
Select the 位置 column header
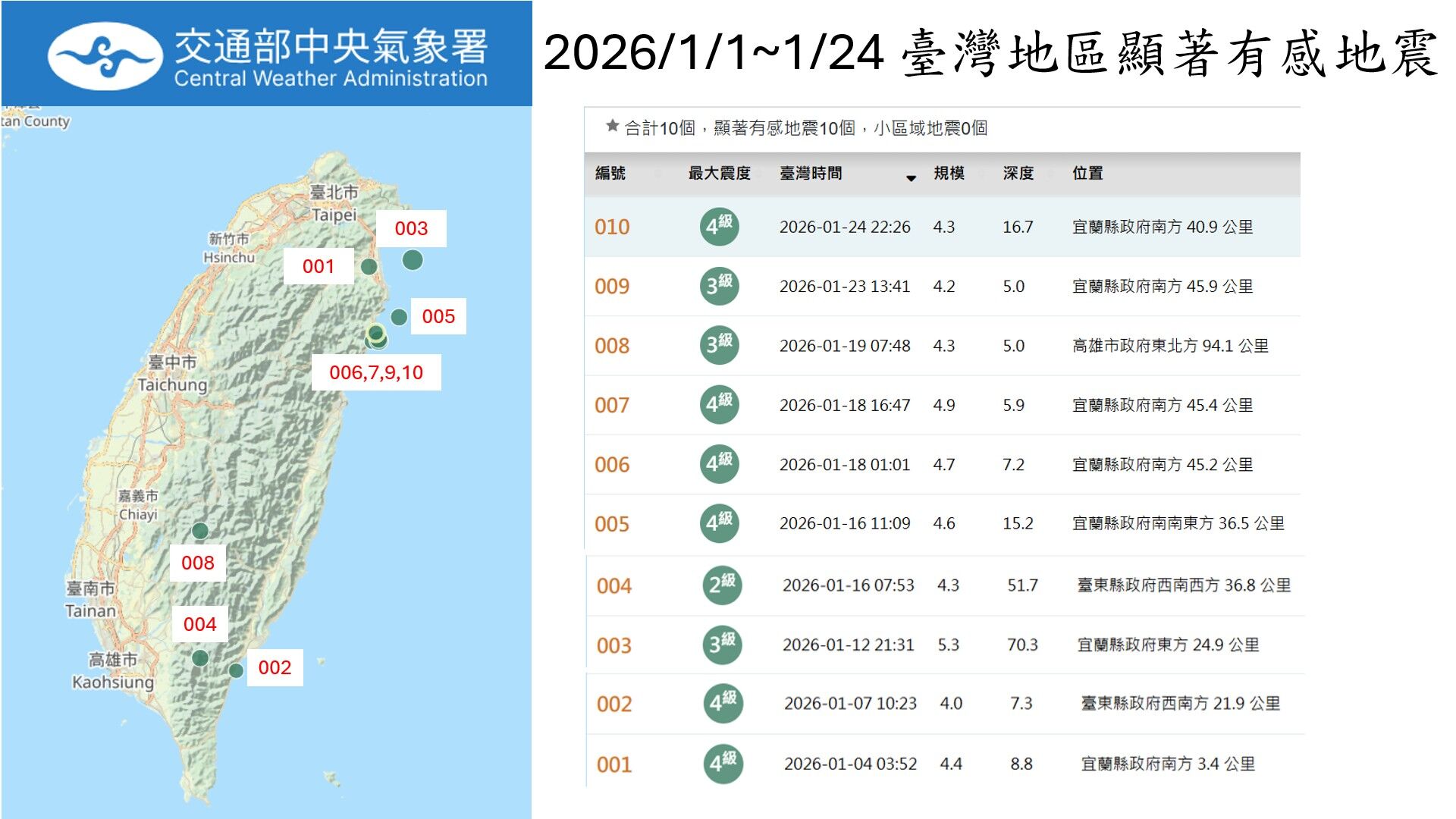[1089, 173]
